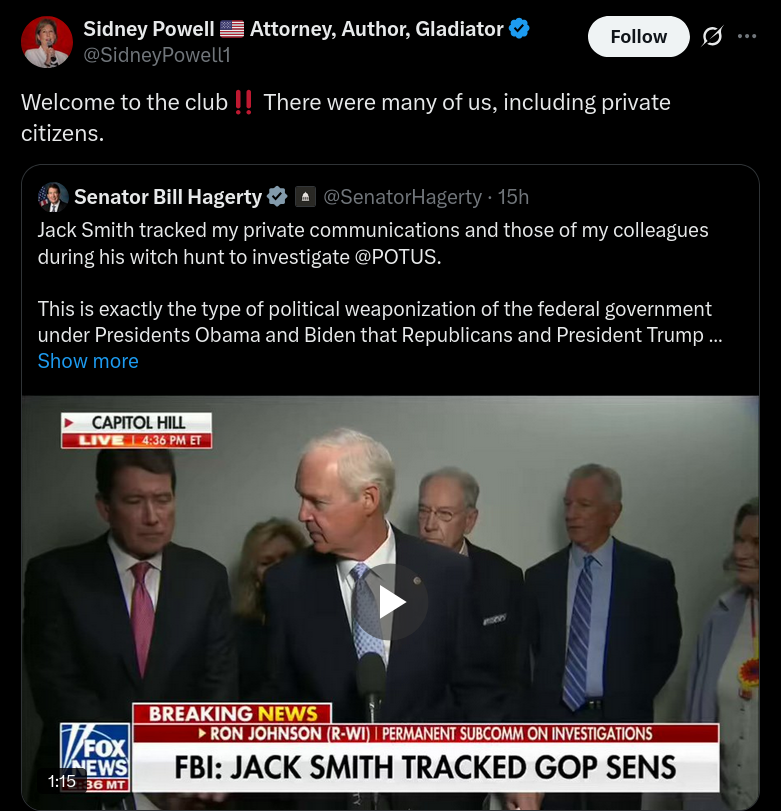Click the @POTUS mention in quoted post
Image resolution: width=781 pixels, height=811 pixels.
pyautogui.click(x=396, y=256)
